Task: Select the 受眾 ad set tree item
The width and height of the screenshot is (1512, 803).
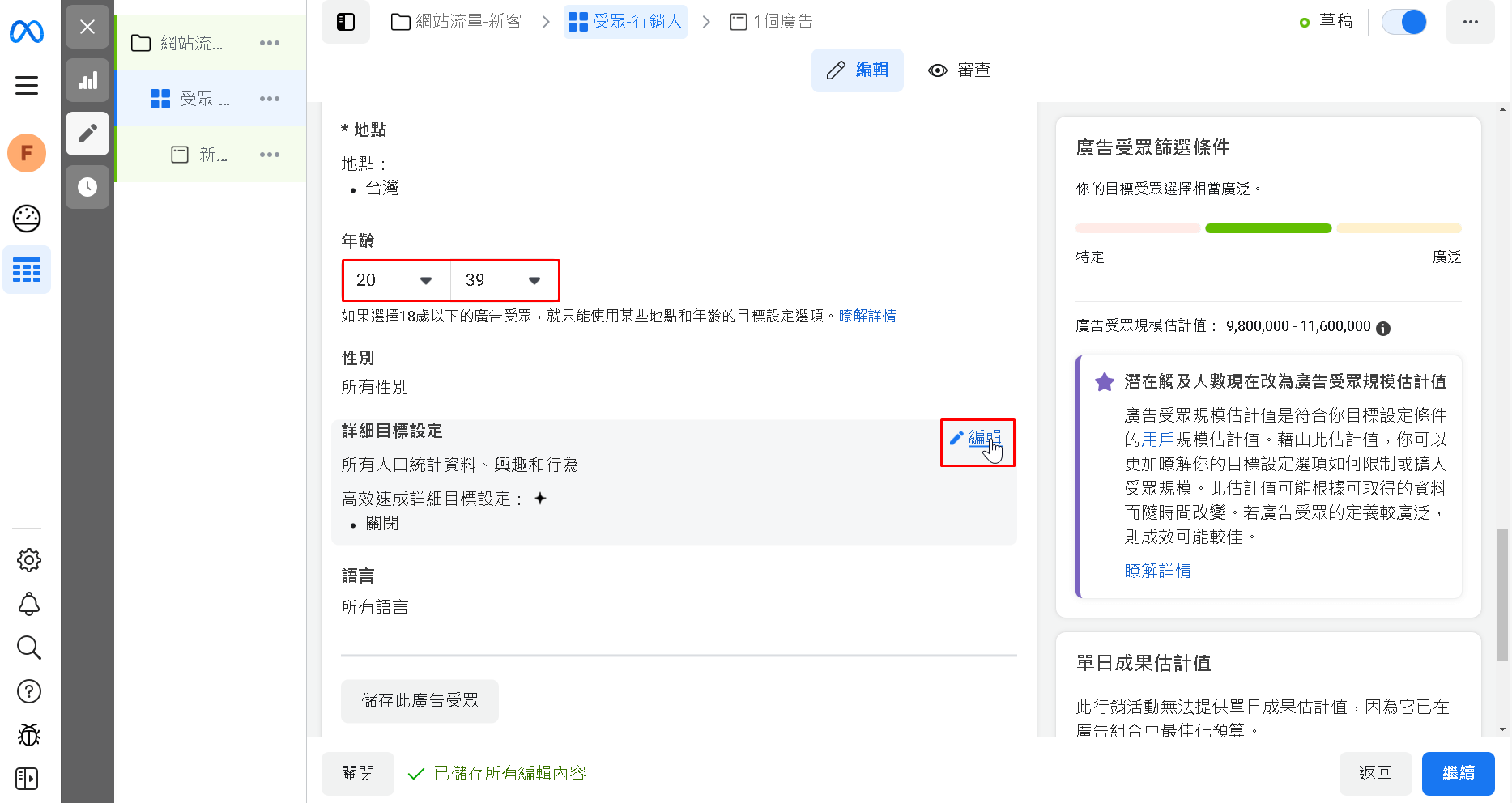Action: 211,99
